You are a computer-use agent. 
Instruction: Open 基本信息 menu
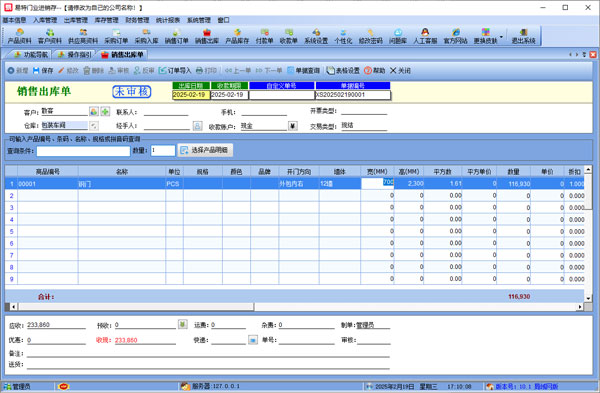pyautogui.click(x=15, y=20)
